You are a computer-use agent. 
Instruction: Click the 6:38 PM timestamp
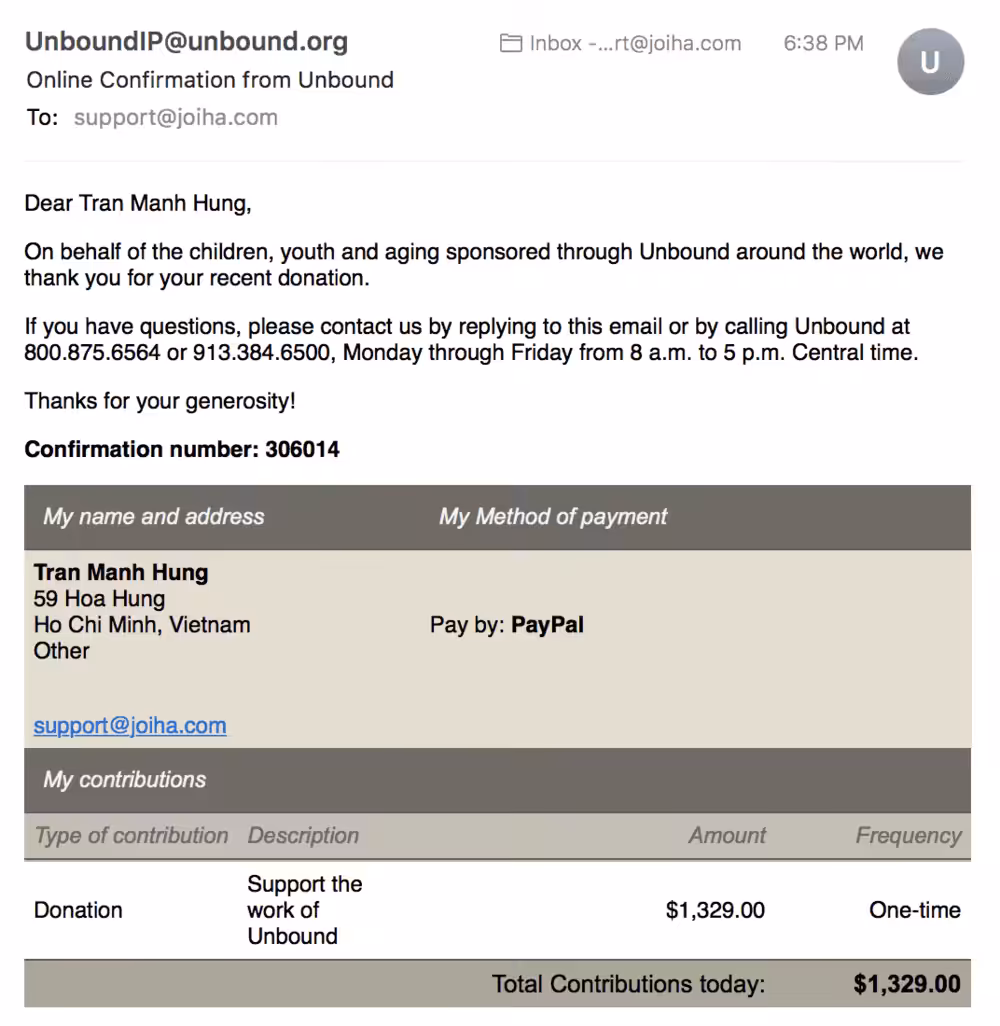823,43
